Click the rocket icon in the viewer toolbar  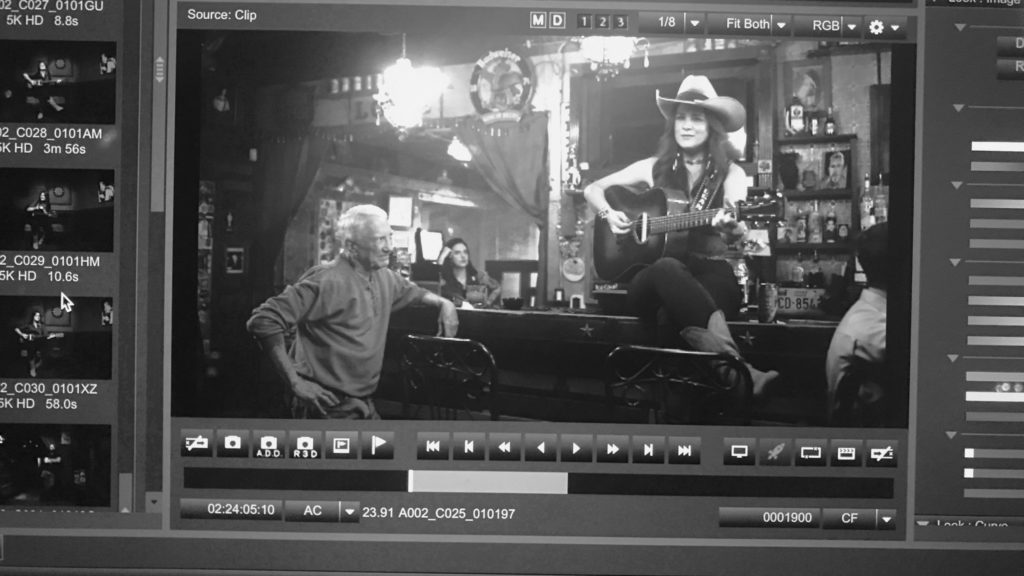coord(775,453)
